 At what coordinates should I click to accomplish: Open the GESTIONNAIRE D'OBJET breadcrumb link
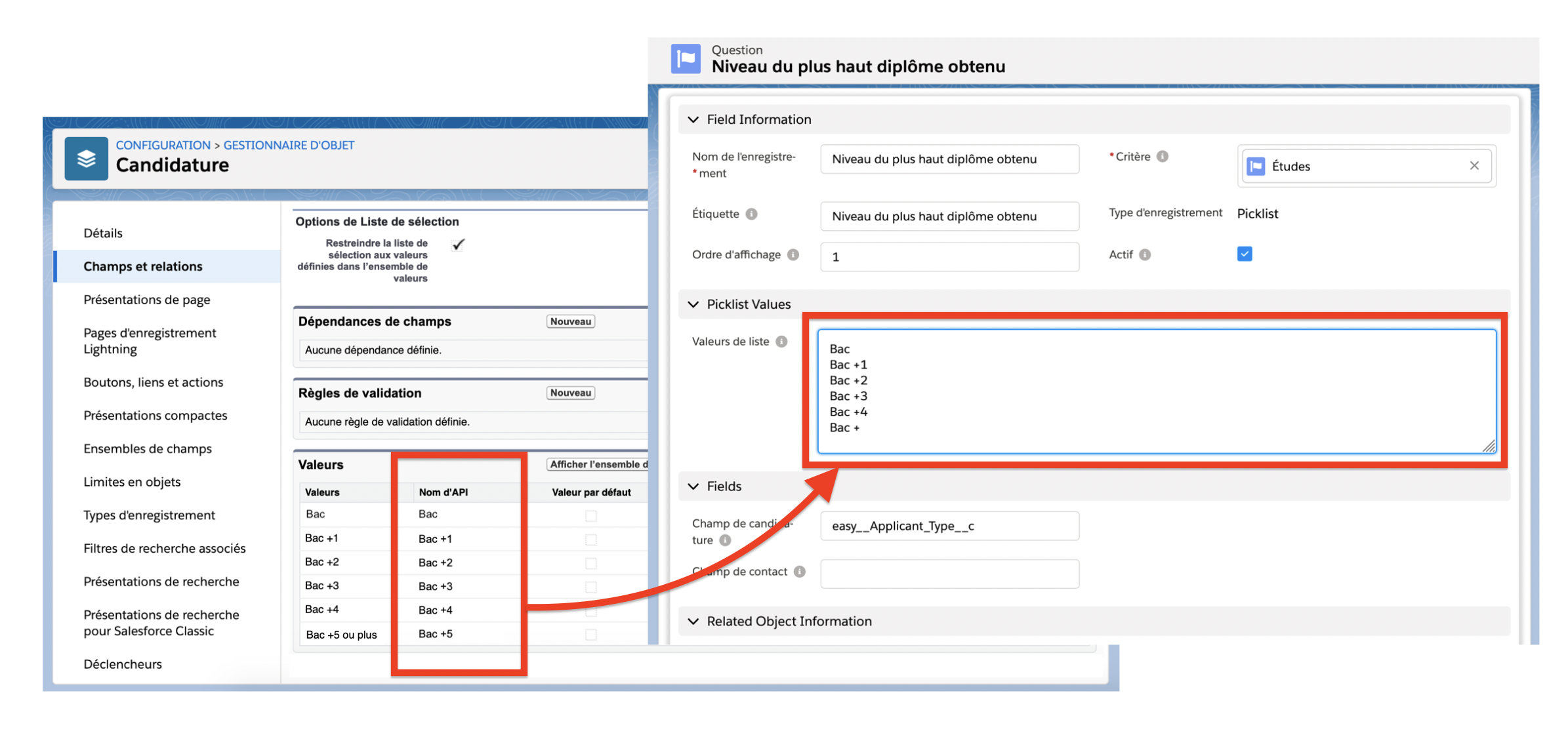(289, 145)
